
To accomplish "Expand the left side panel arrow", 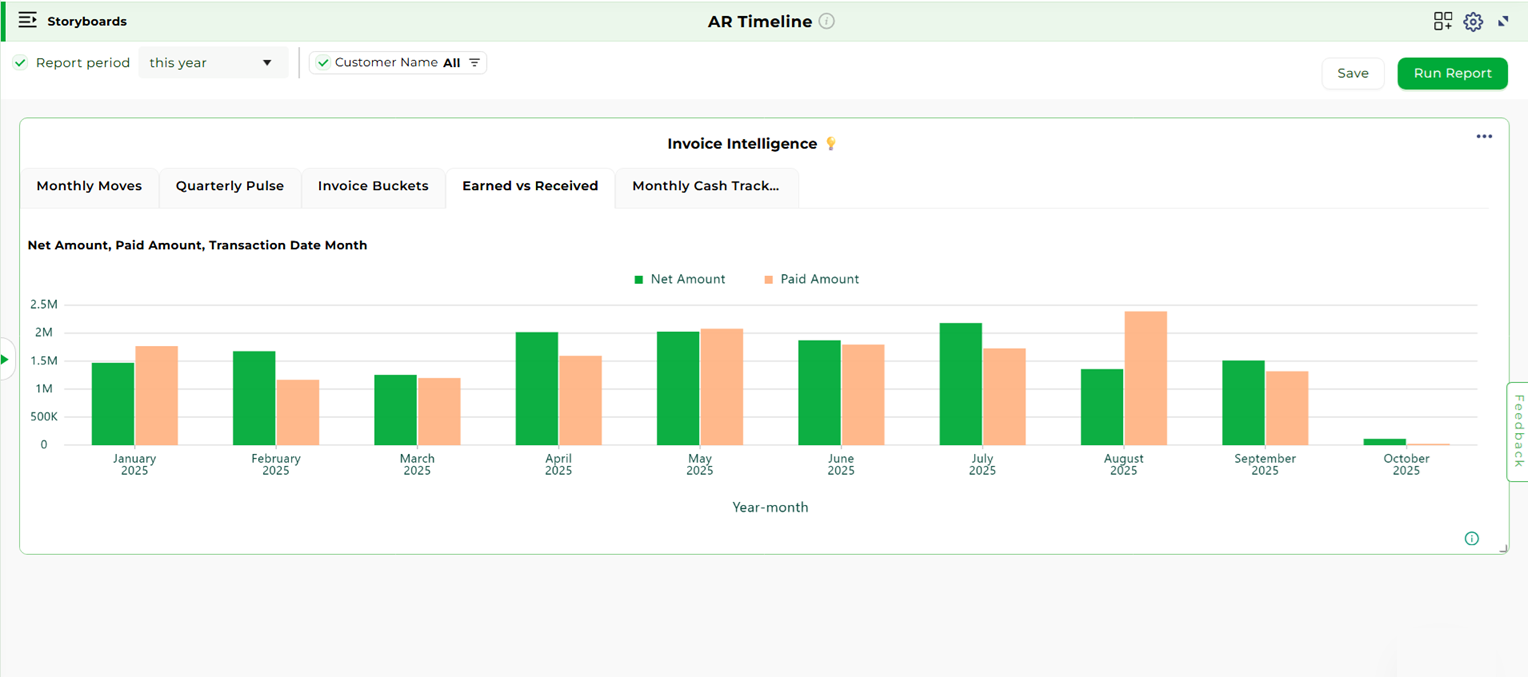I will tap(6, 359).
